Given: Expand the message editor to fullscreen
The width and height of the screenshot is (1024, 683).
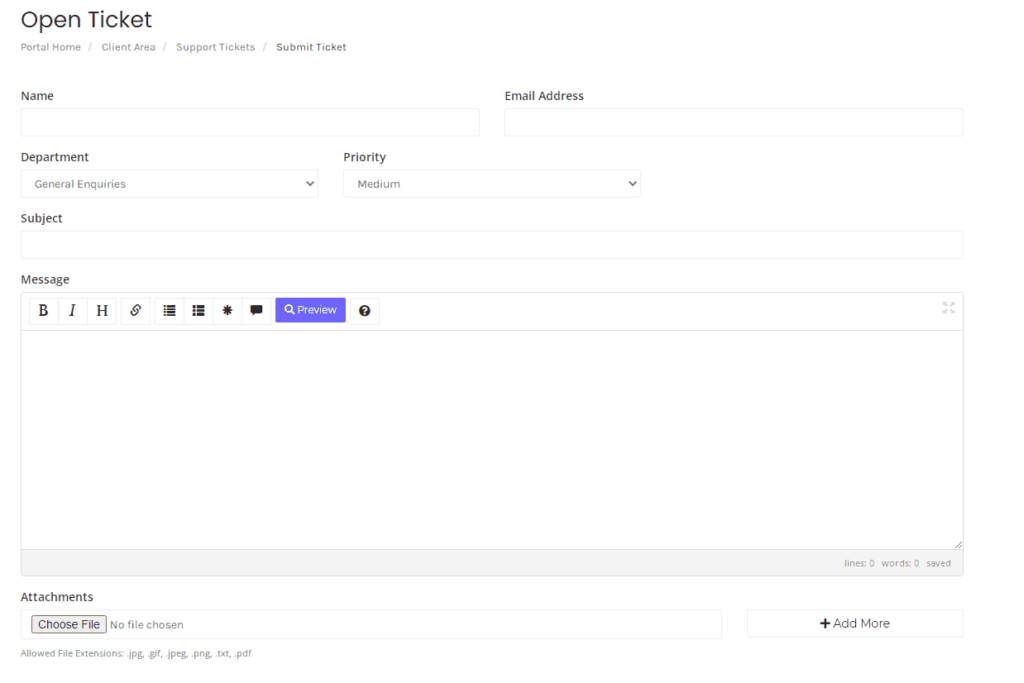Looking at the screenshot, I should [x=948, y=308].
